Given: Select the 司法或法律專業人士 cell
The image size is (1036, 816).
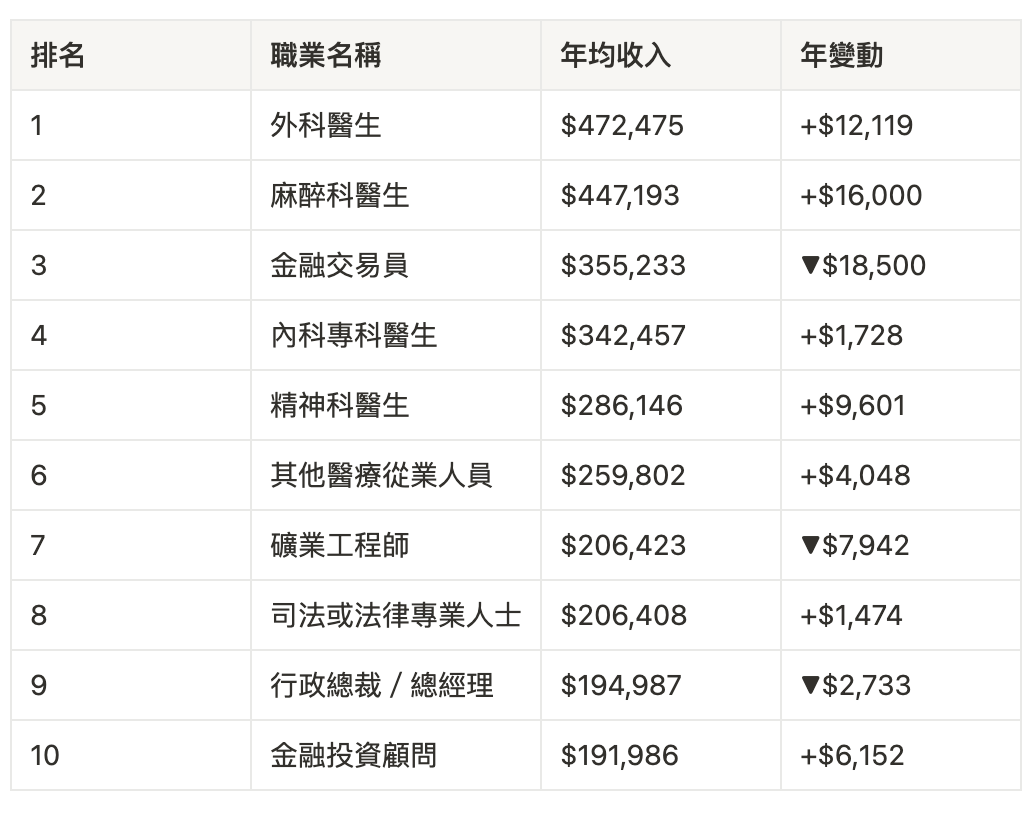Looking at the screenshot, I should coord(396,615).
